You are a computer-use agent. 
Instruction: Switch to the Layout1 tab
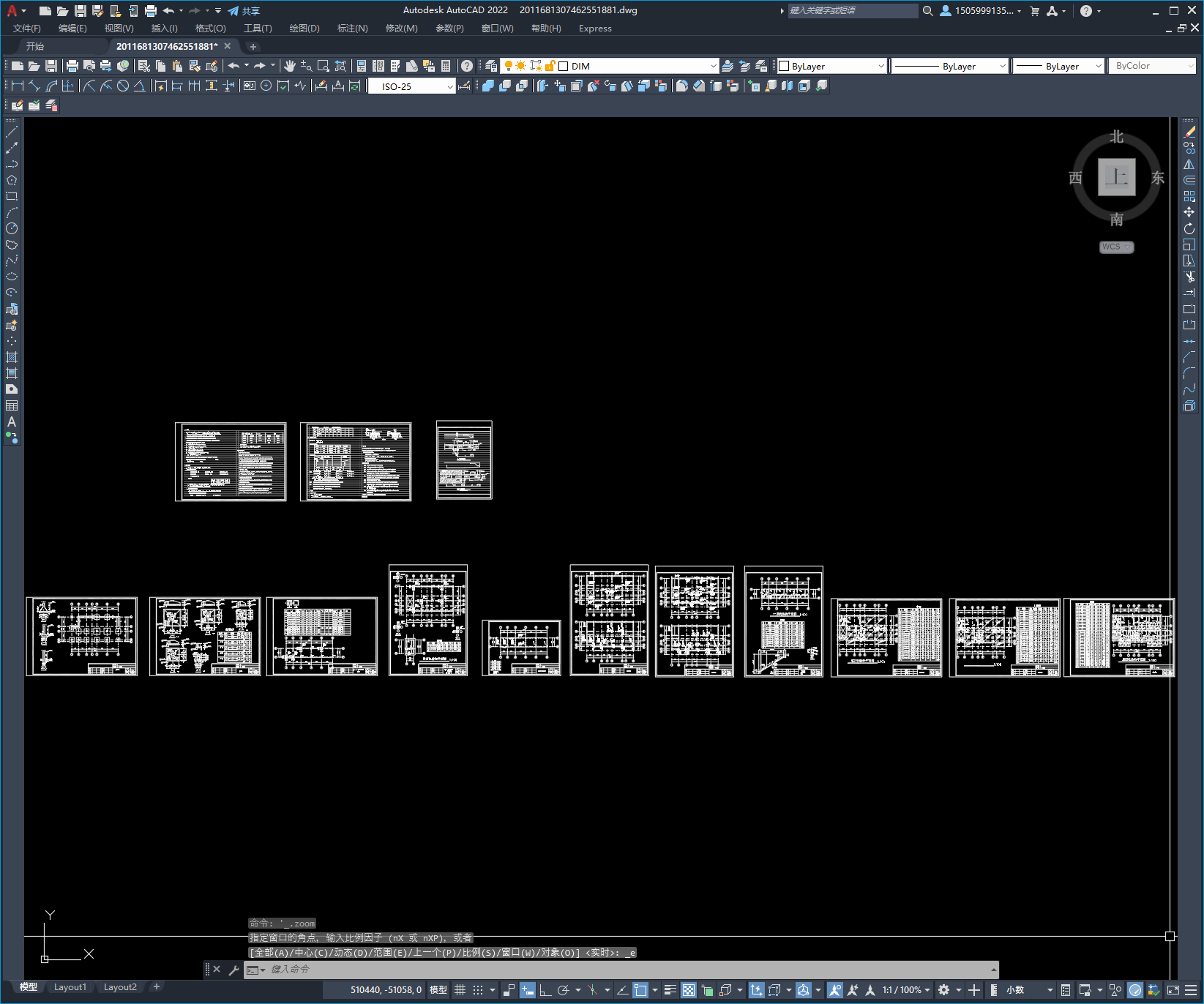click(x=70, y=987)
